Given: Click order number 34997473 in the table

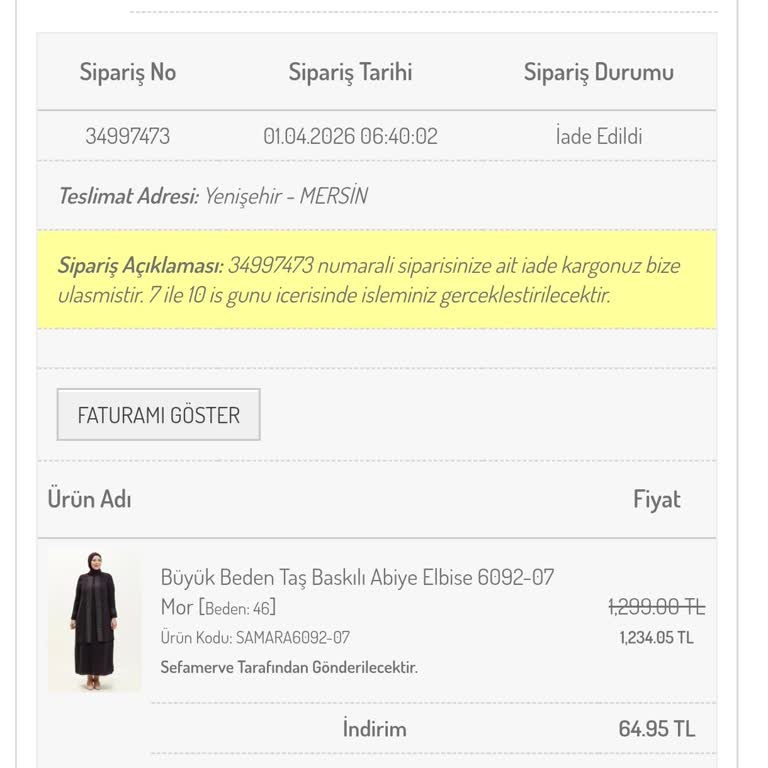Looking at the screenshot, I should (128, 136).
